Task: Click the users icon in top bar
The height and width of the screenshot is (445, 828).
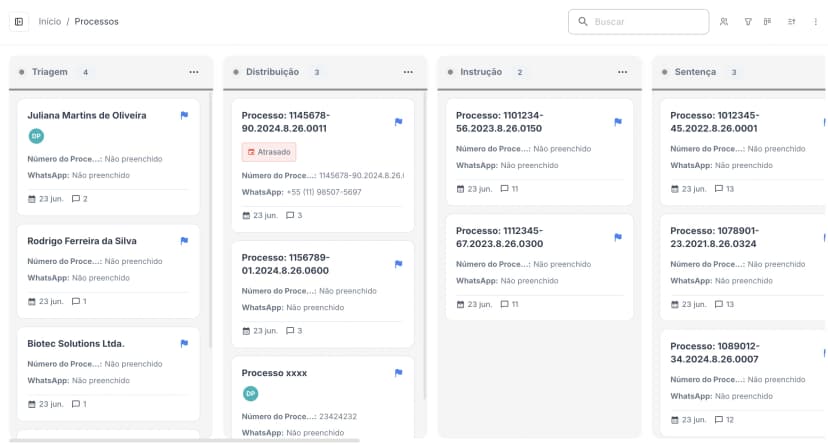Action: click(724, 22)
